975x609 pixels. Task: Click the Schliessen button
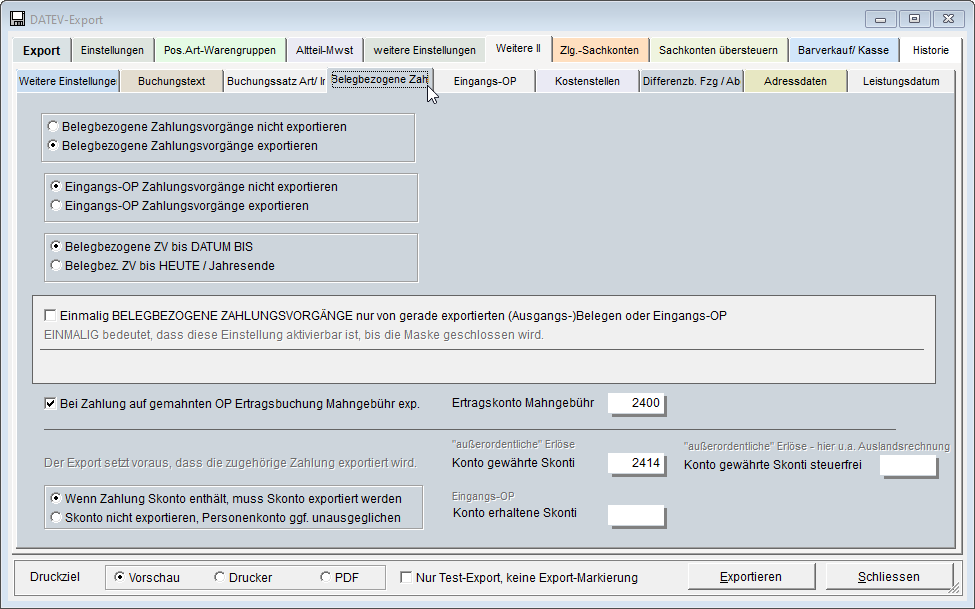click(x=889, y=577)
